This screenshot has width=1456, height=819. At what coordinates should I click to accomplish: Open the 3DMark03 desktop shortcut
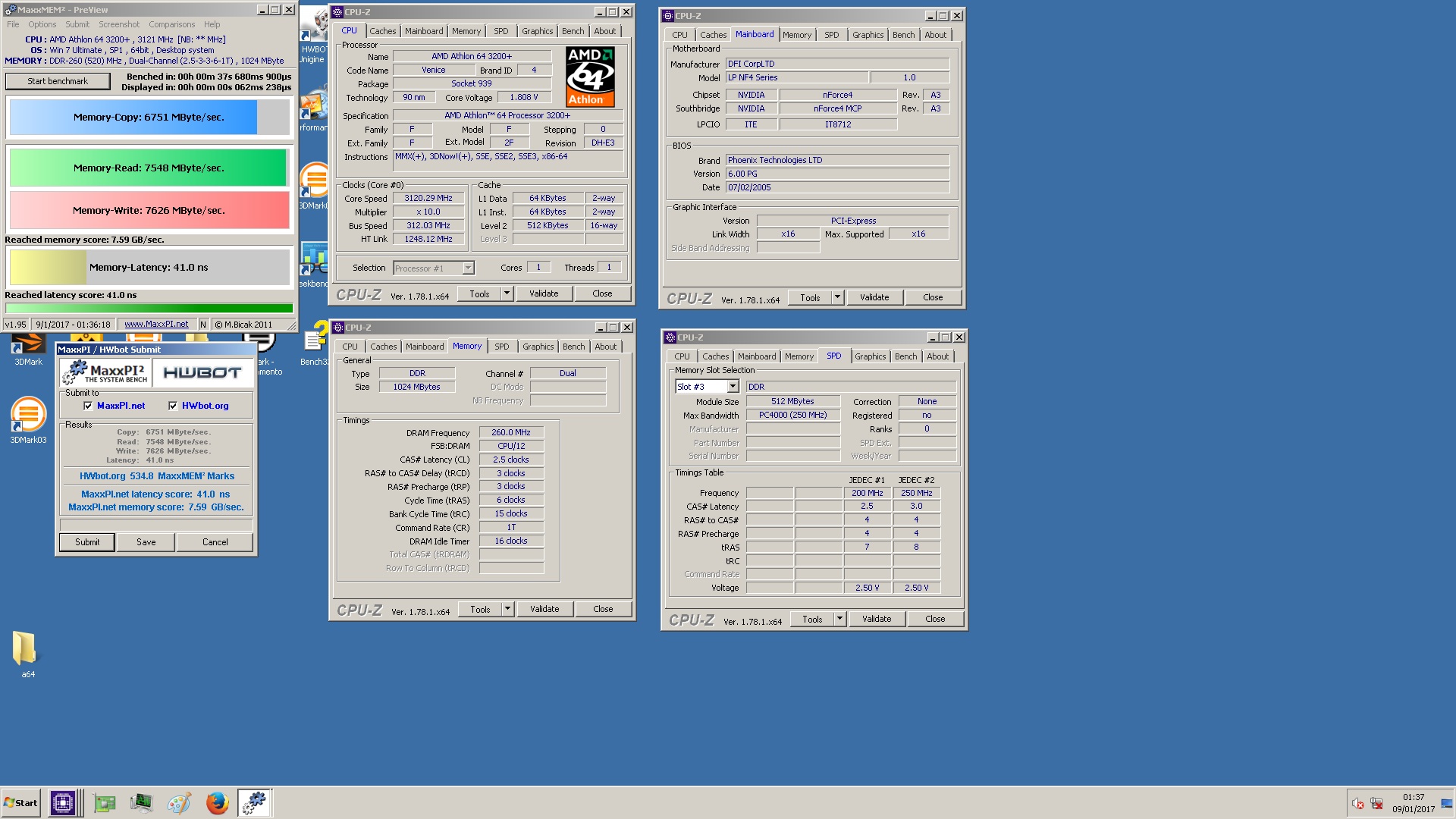pyautogui.click(x=28, y=419)
